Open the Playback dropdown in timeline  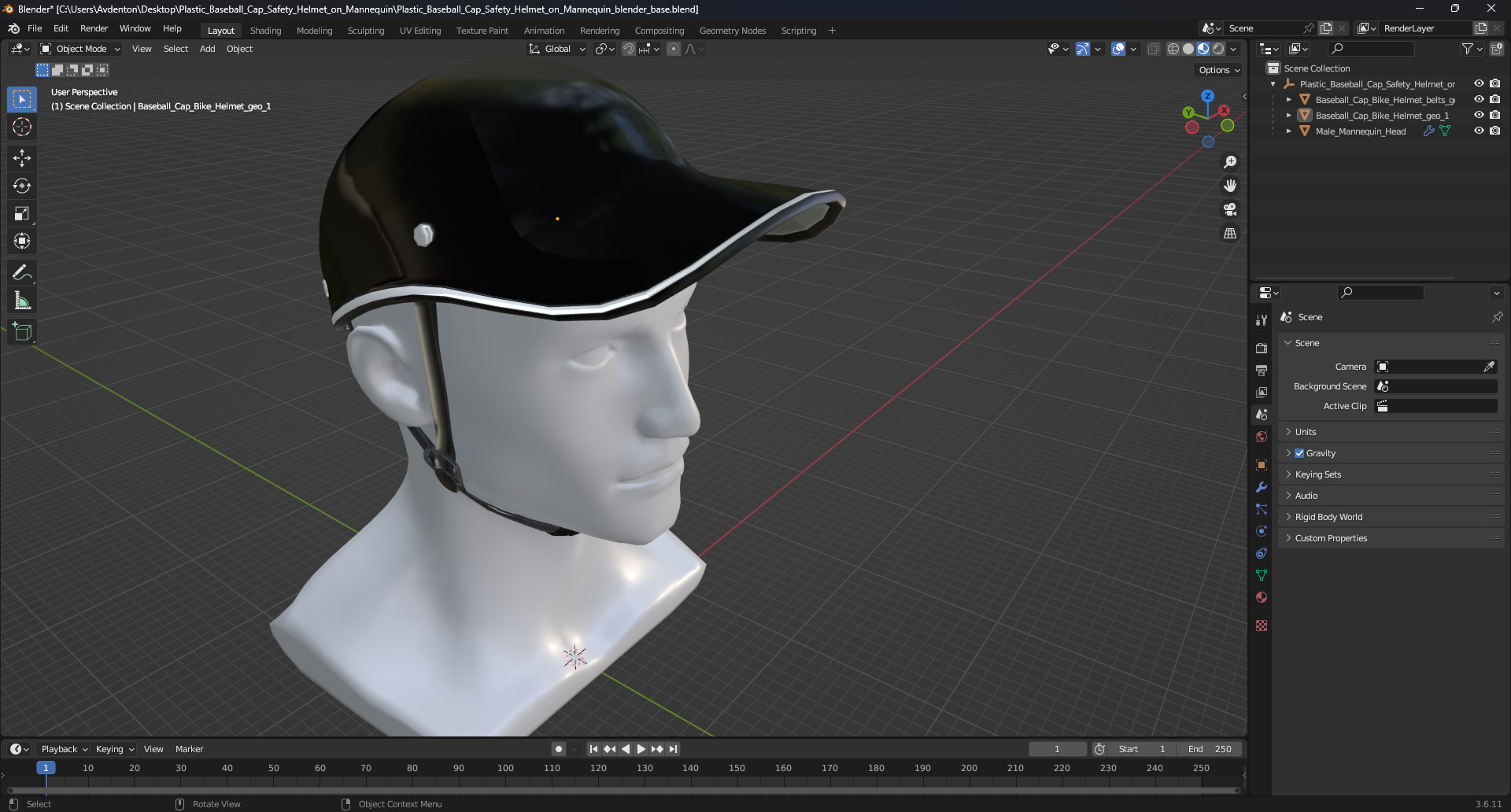[x=64, y=749]
